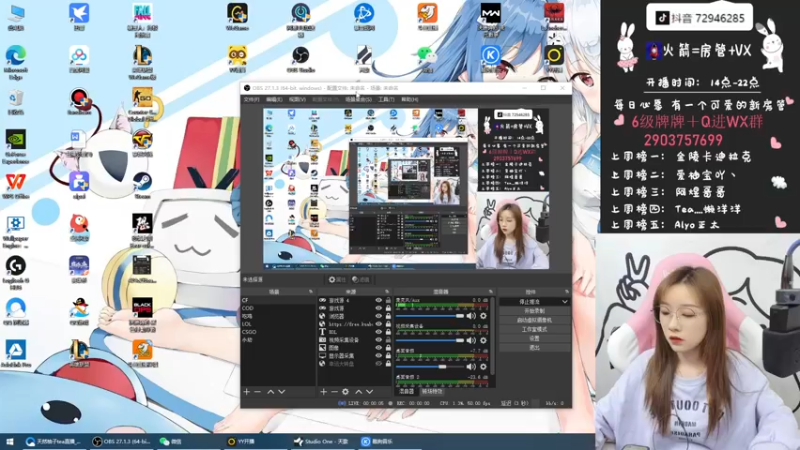This screenshot has height=450, width=800.
Task: Hide the 视频采集设备 source
Action: (379, 340)
